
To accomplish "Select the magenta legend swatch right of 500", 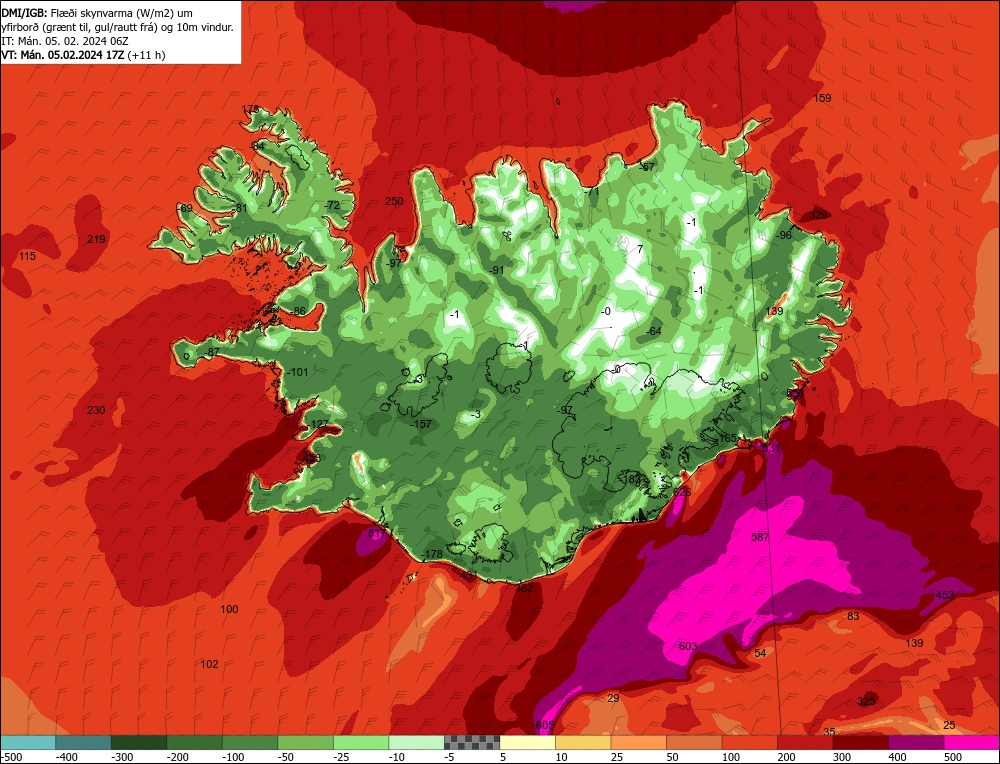I will pyautogui.click(x=971, y=742).
